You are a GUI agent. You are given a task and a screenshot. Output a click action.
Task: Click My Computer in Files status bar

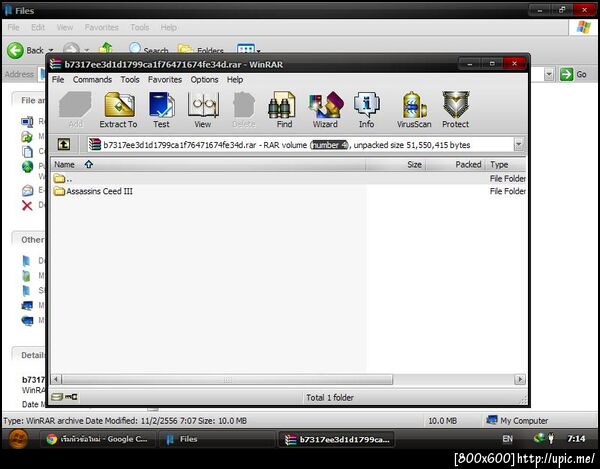tap(517, 420)
